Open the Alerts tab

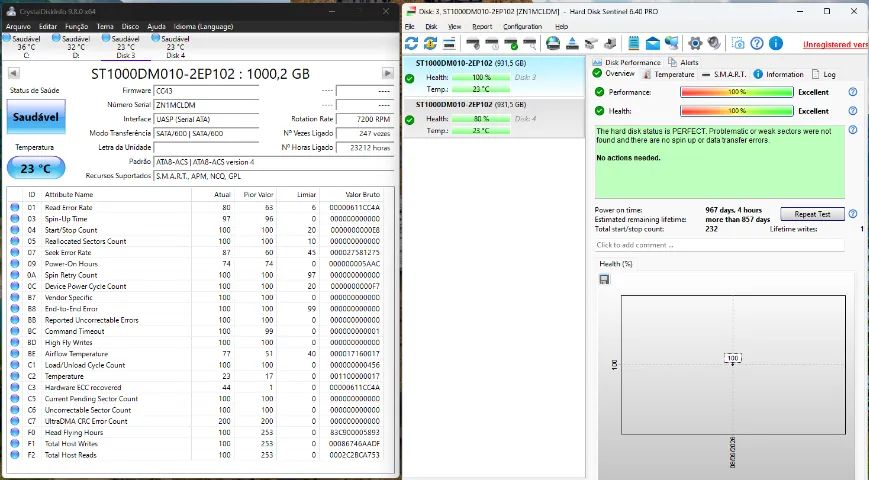point(683,63)
